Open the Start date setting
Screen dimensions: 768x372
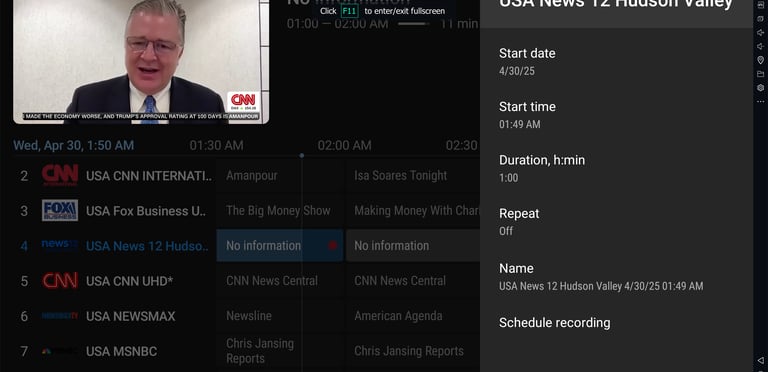(x=616, y=62)
